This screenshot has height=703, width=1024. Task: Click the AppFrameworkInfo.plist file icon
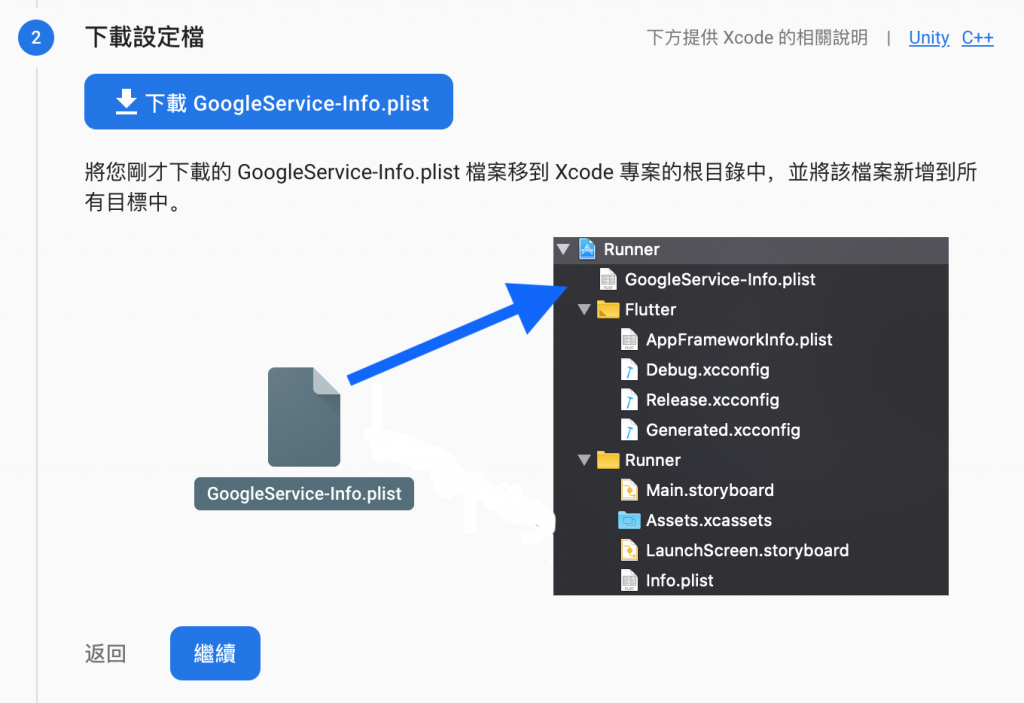tap(629, 340)
